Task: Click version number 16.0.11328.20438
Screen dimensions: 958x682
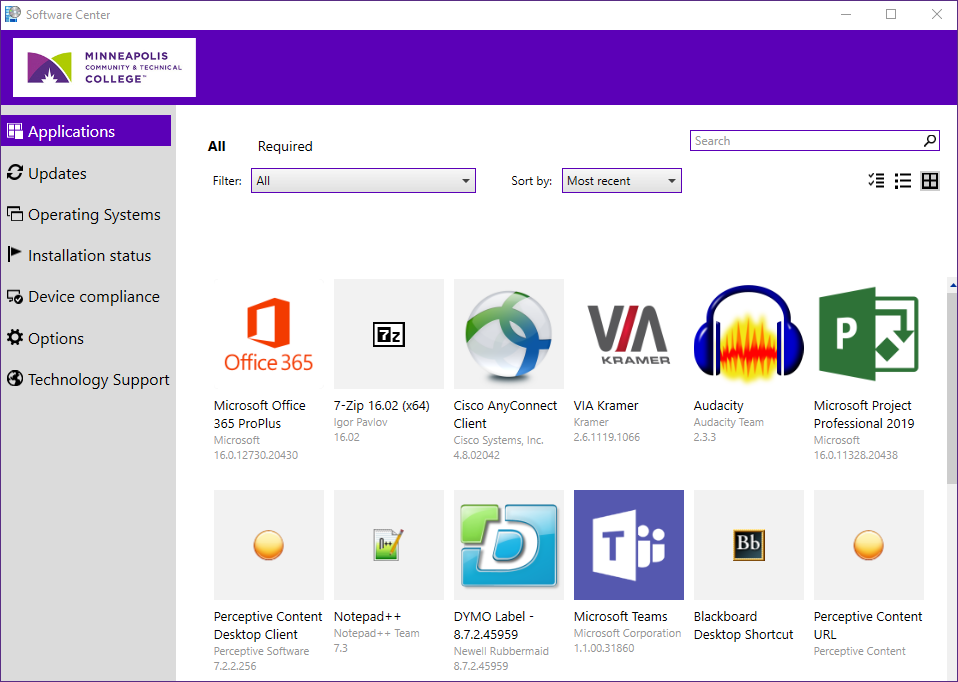Action: [856, 455]
